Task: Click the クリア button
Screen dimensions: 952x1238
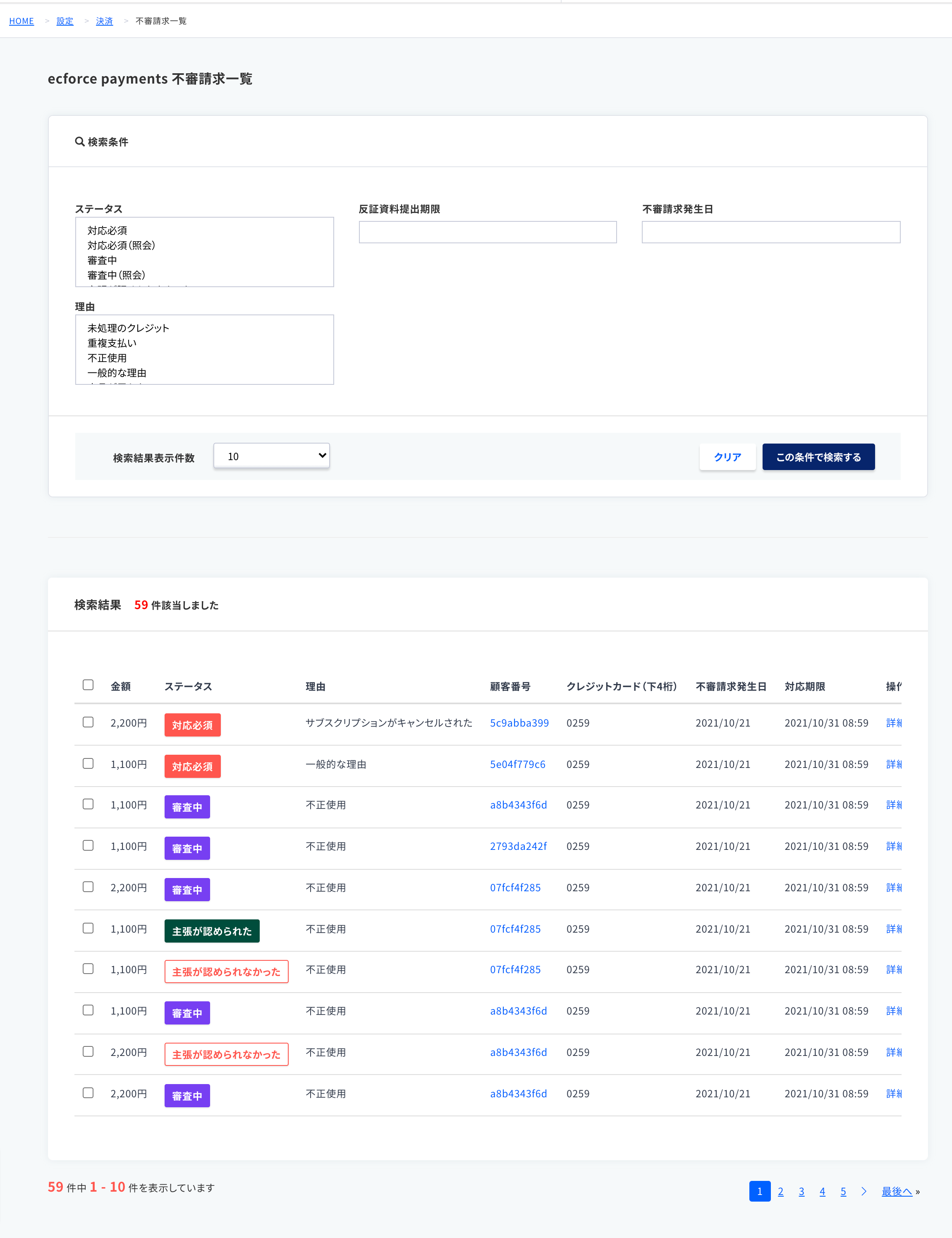Action: 727,457
